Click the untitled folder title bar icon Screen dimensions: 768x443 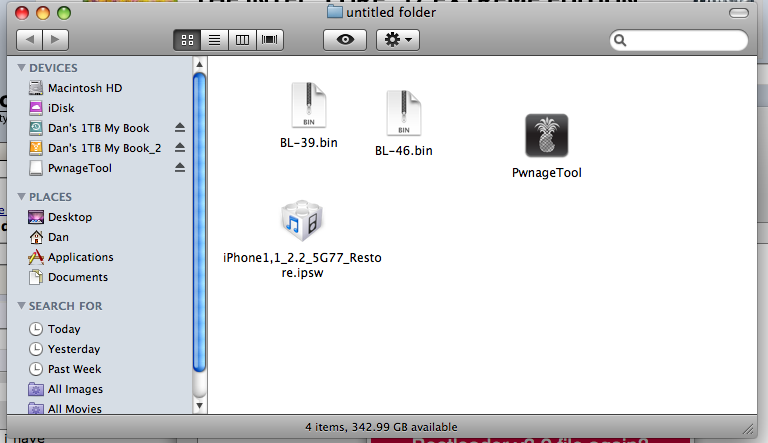[x=335, y=11]
